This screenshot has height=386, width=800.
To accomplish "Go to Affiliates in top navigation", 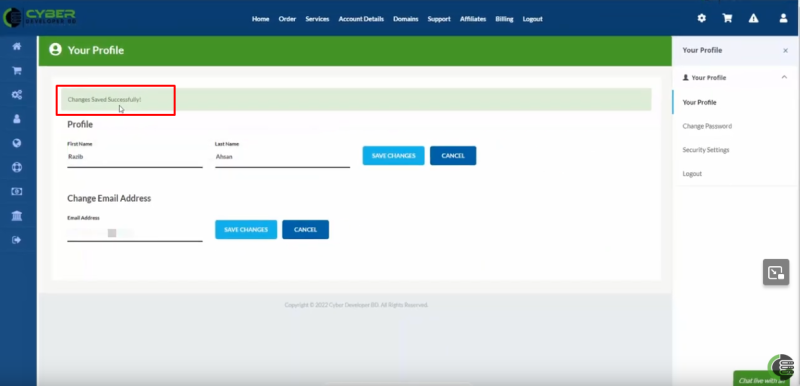I will click(473, 19).
